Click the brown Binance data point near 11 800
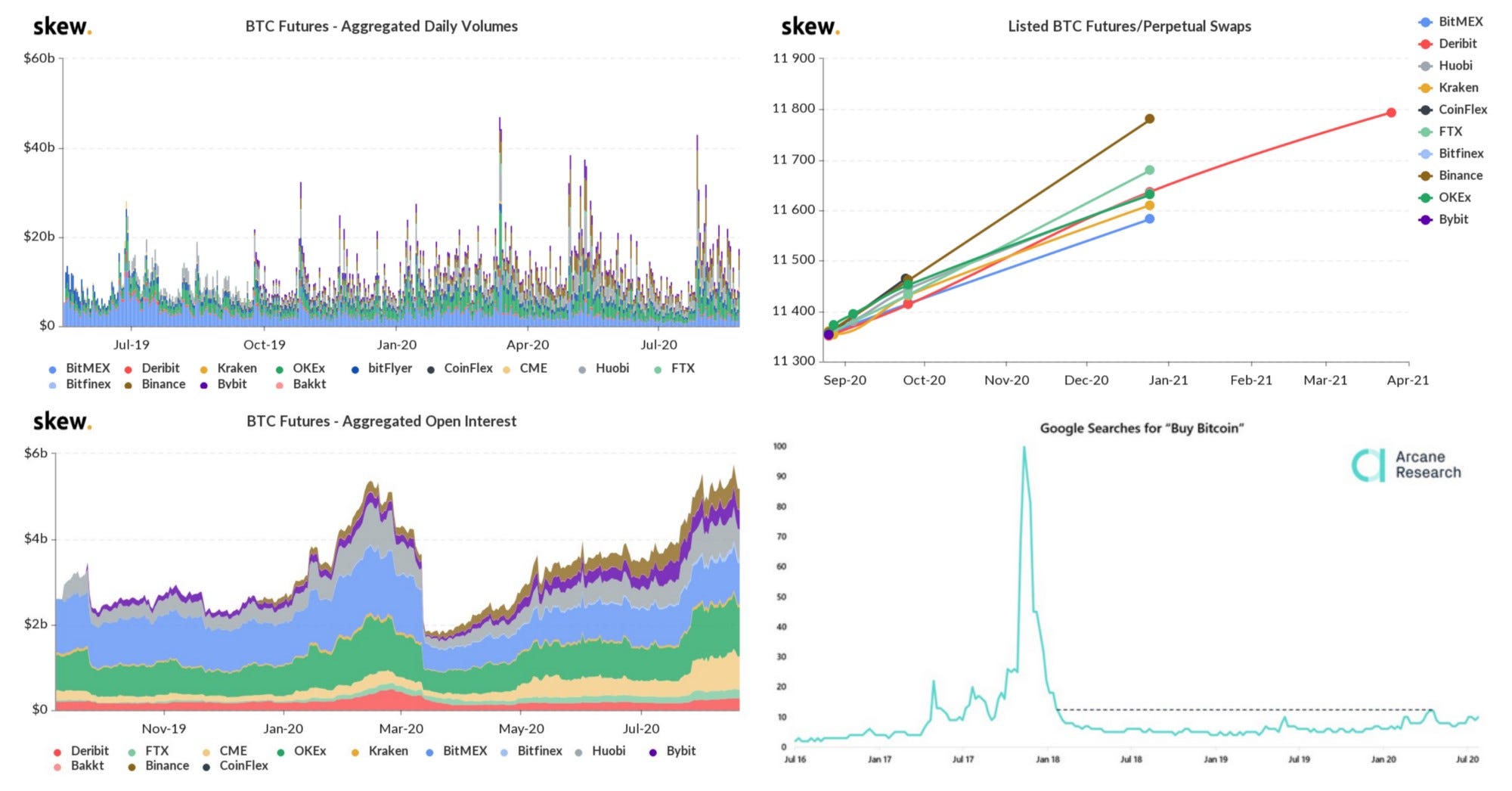This screenshot has height=791, width=1512. pyautogui.click(x=1149, y=119)
